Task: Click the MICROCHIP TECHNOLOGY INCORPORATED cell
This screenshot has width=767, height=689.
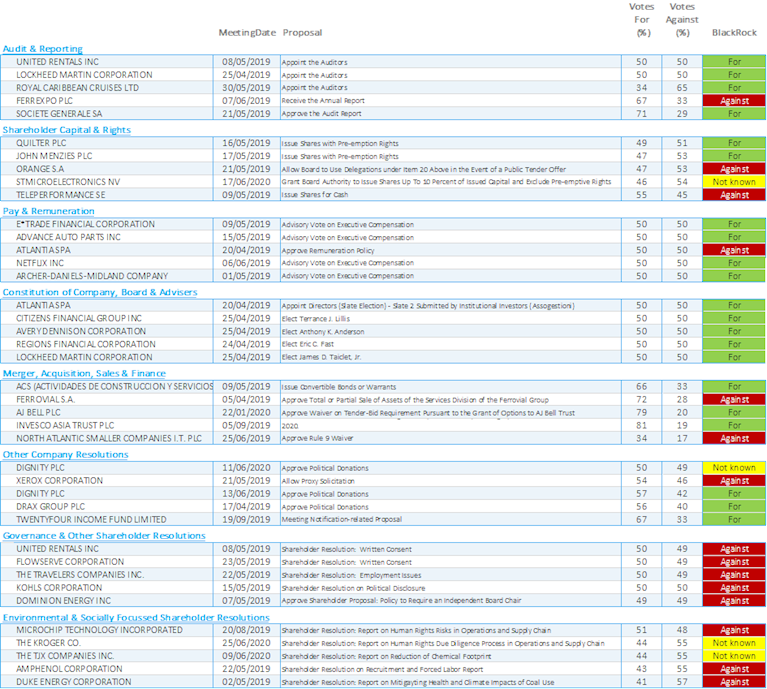Action: [107, 630]
